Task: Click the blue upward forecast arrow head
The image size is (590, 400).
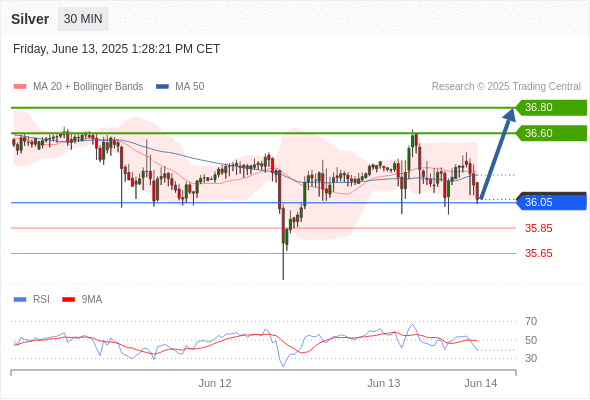Action: (510, 114)
